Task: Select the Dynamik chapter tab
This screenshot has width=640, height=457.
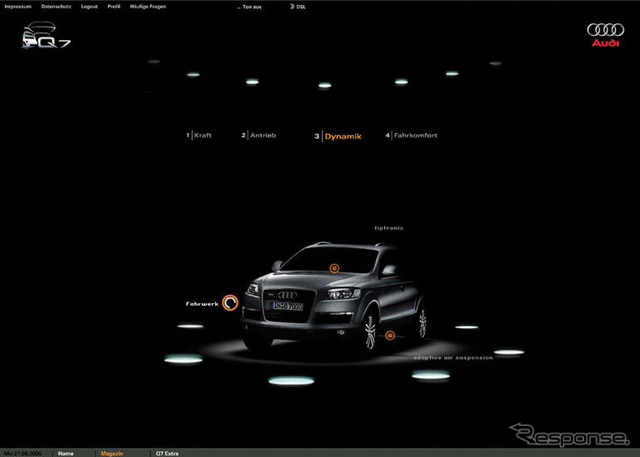Action: tap(342, 135)
